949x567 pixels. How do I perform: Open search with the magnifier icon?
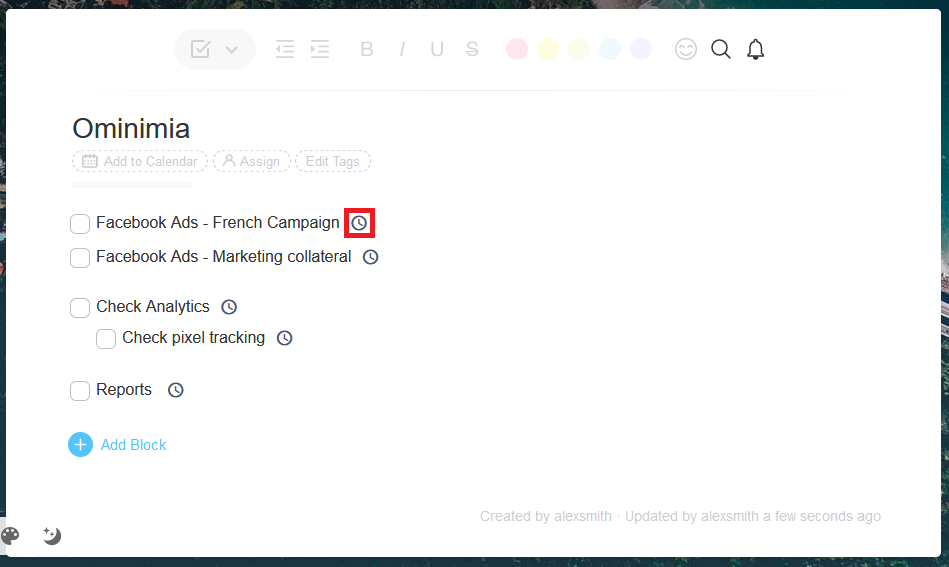(721, 49)
